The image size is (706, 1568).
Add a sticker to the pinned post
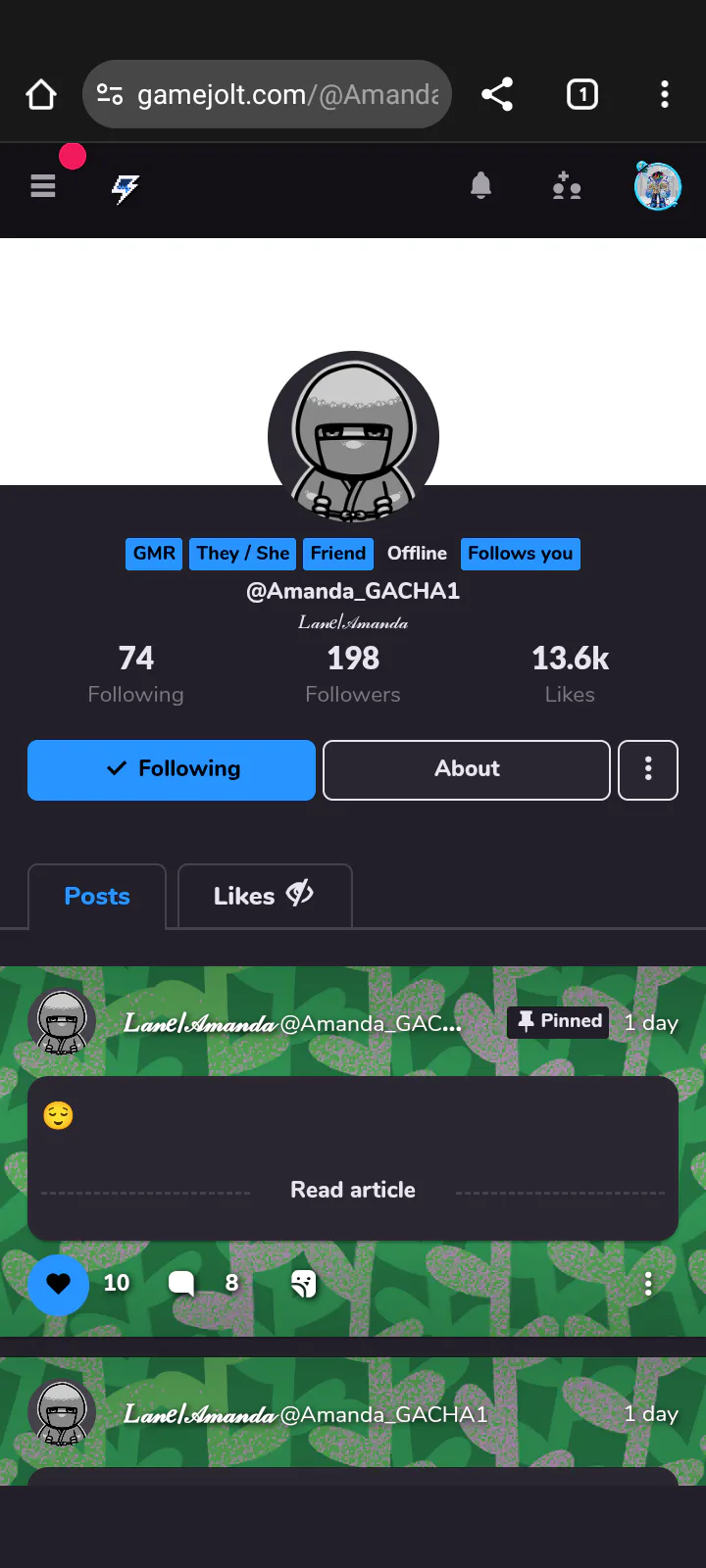[x=304, y=1284]
